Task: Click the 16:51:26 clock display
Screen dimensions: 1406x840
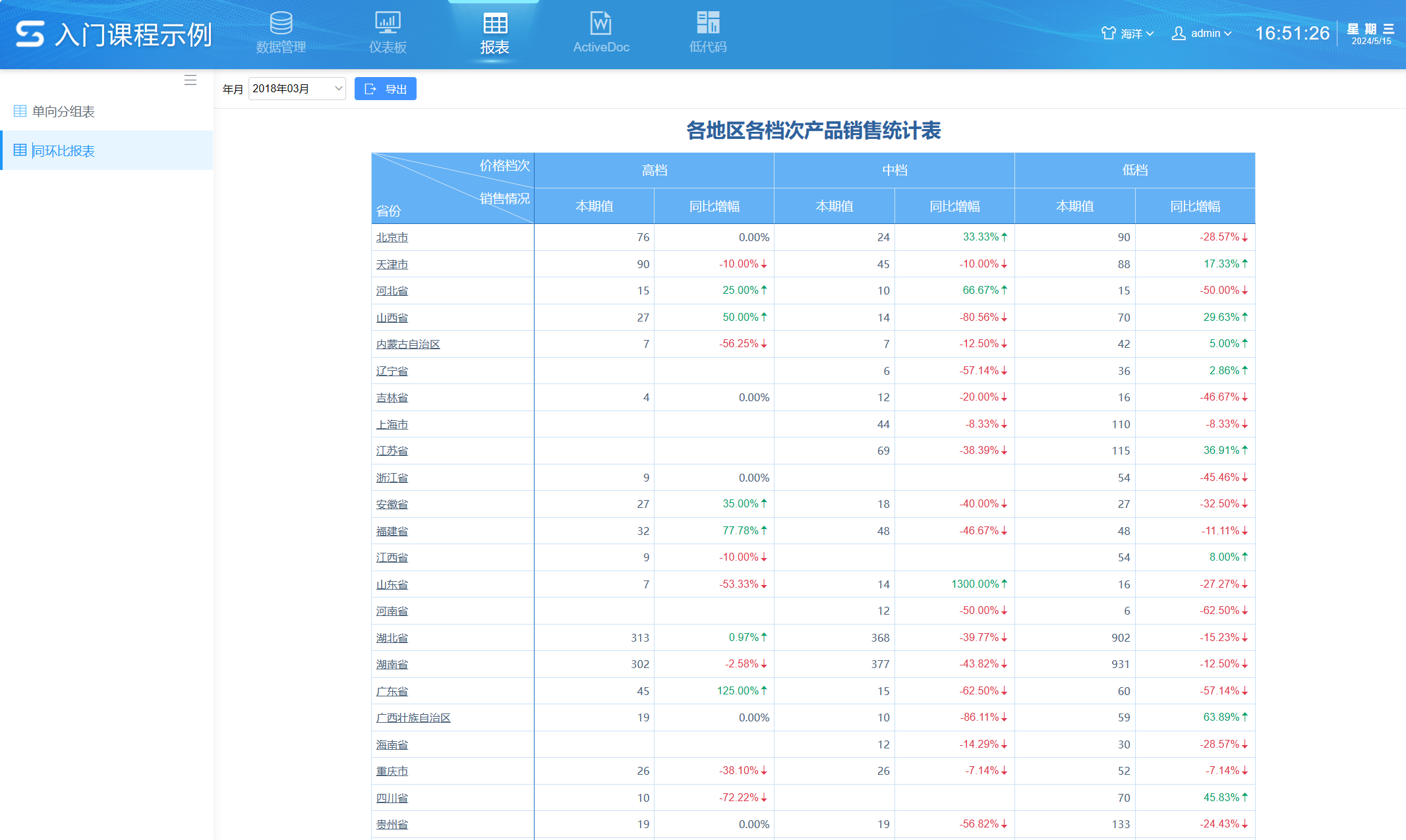Action: click(1292, 34)
